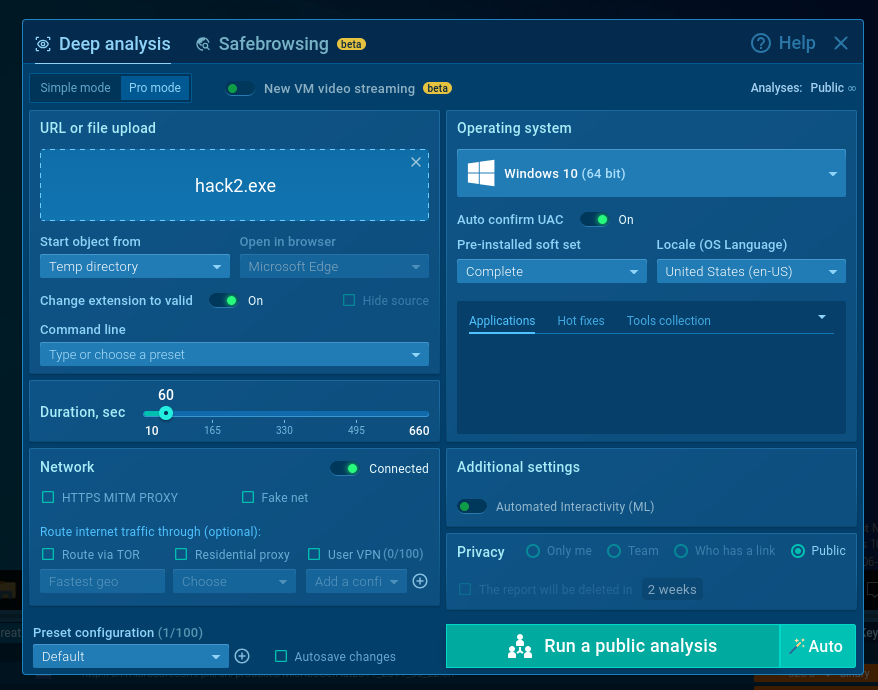Image resolution: width=878 pixels, height=690 pixels.
Task: Add new preset configuration plus icon
Action: click(242, 656)
